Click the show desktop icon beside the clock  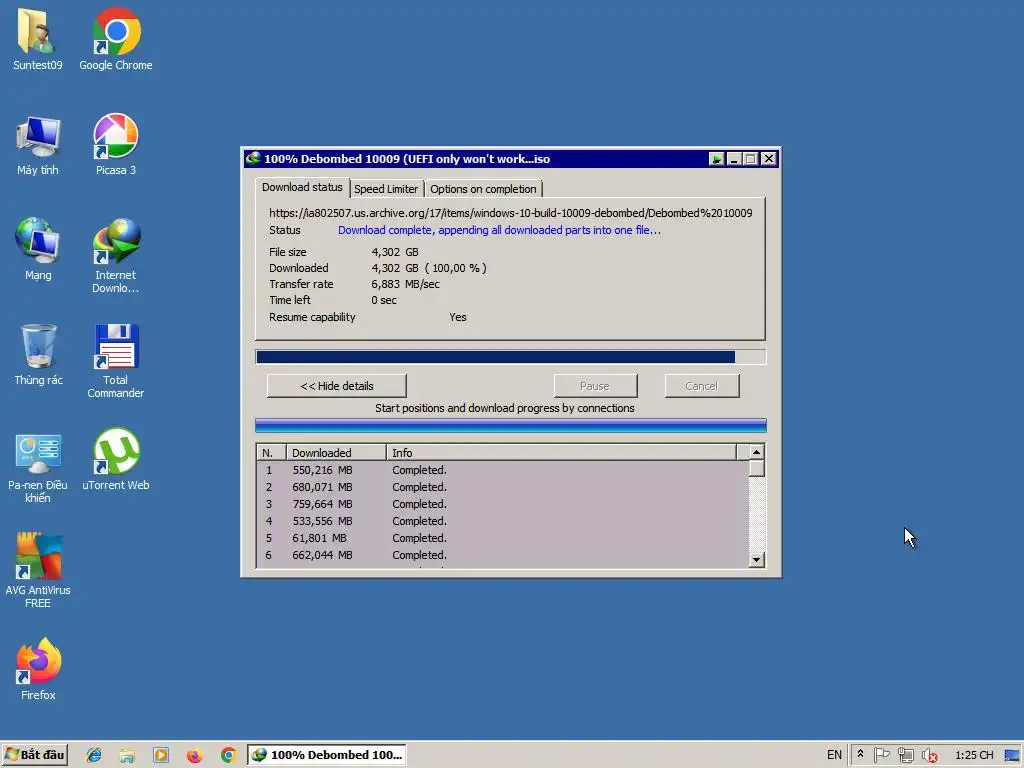click(x=1012, y=755)
